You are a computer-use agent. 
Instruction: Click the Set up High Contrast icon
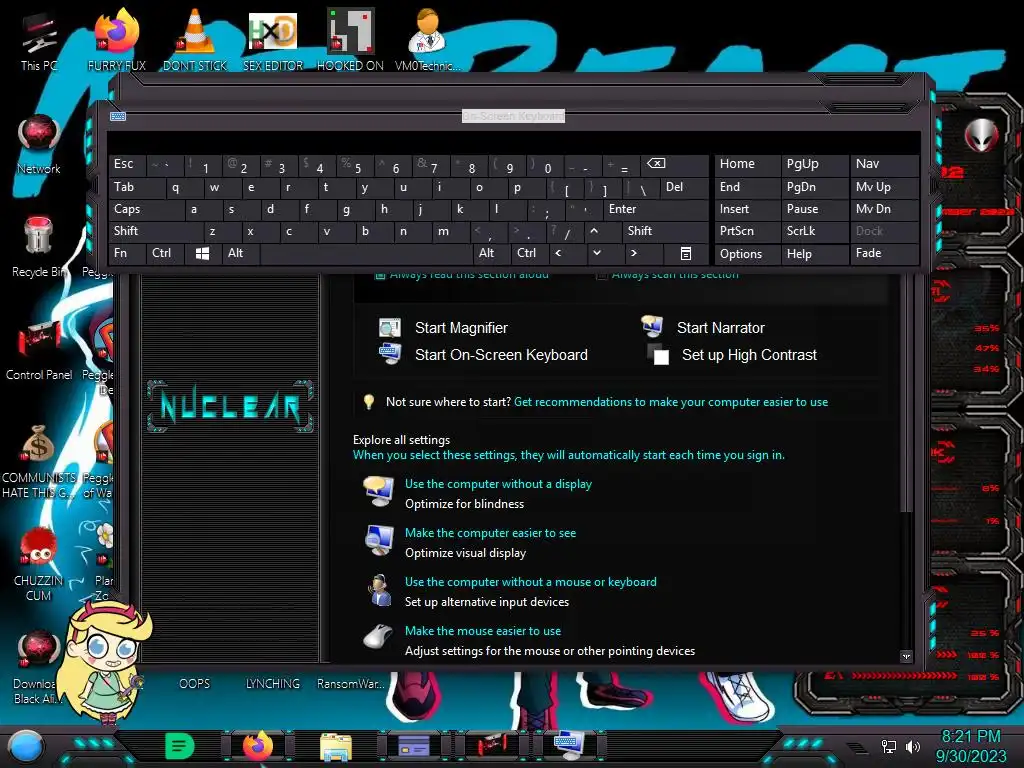tap(658, 354)
